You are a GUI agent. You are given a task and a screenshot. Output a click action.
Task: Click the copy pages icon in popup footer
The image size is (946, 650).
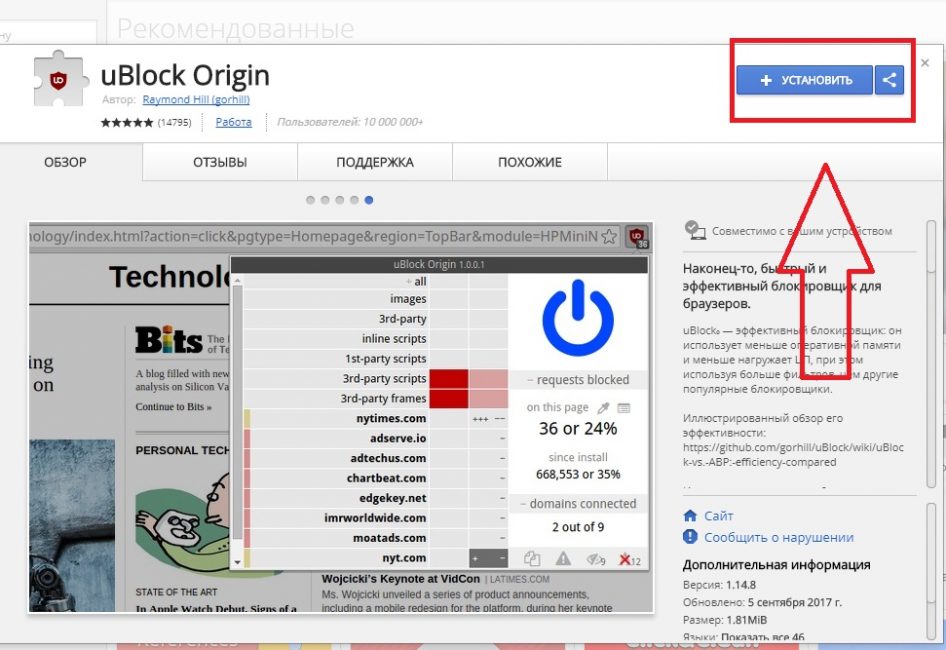tap(532, 559)
